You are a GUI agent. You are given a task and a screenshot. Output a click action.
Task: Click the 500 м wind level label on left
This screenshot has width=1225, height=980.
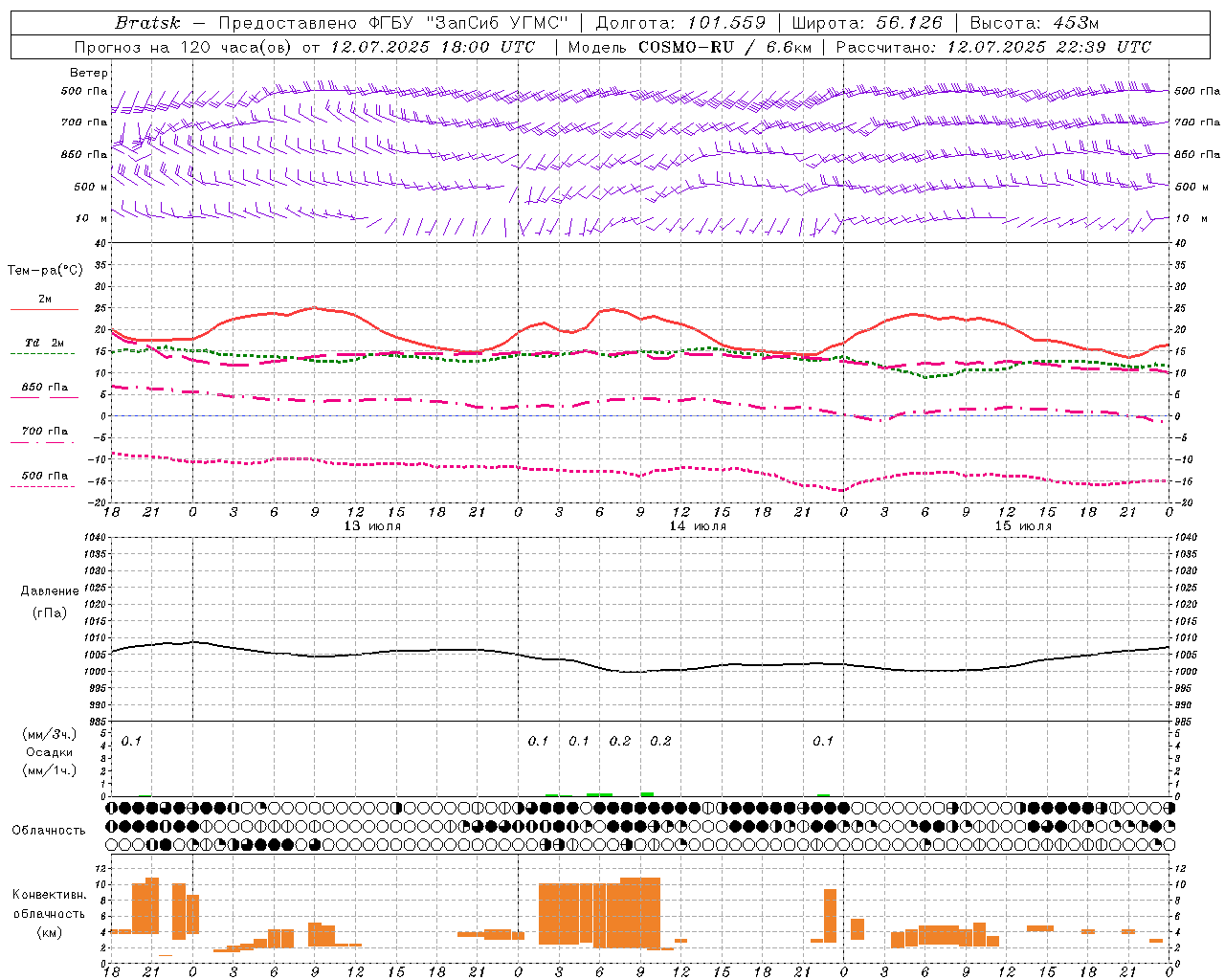[x=91, y=187]
